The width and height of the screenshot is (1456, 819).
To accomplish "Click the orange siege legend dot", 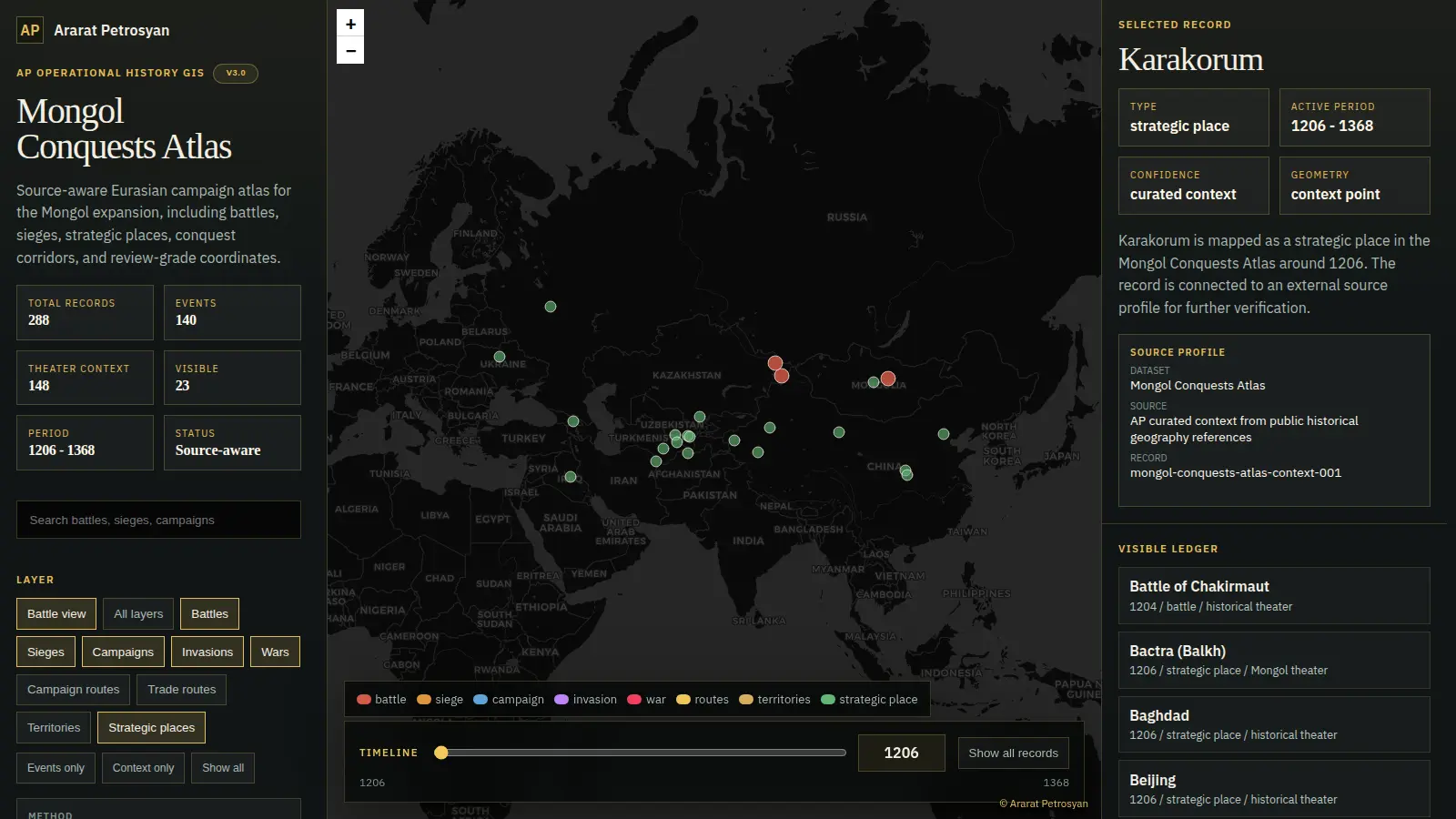I will pos(424,700).
